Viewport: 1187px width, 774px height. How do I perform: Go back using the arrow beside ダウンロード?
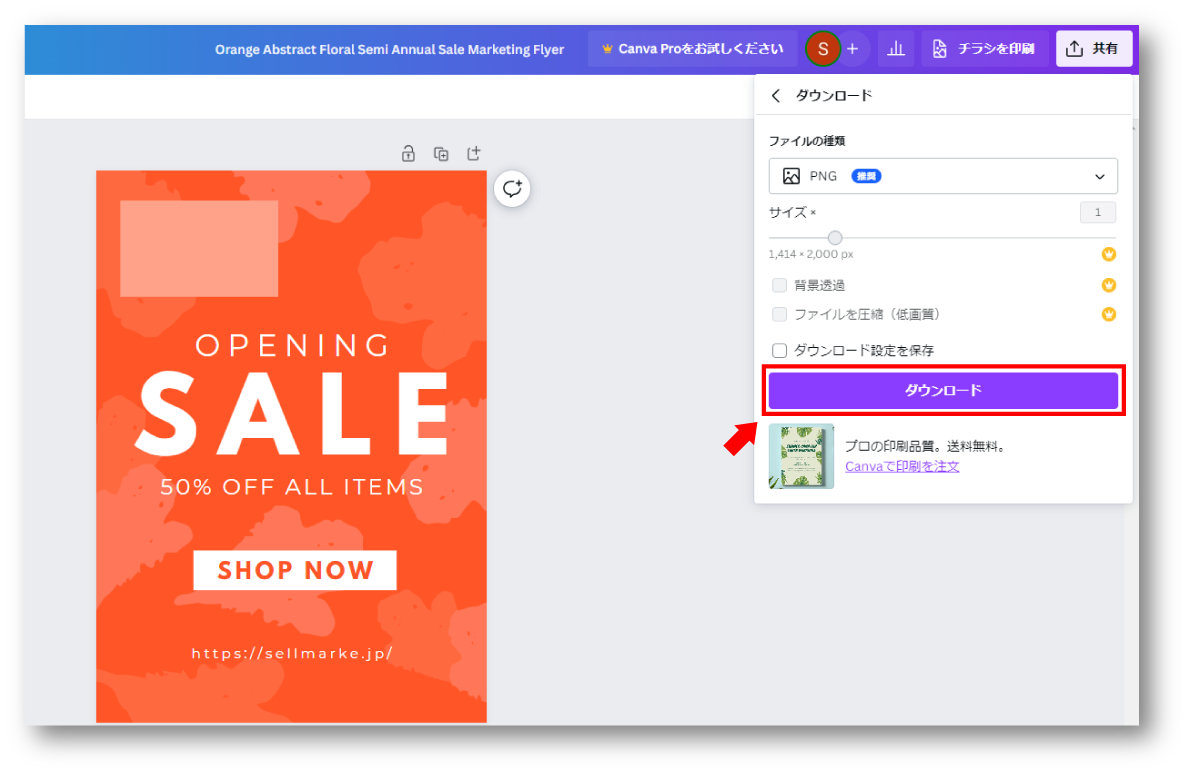pos(776,96)
